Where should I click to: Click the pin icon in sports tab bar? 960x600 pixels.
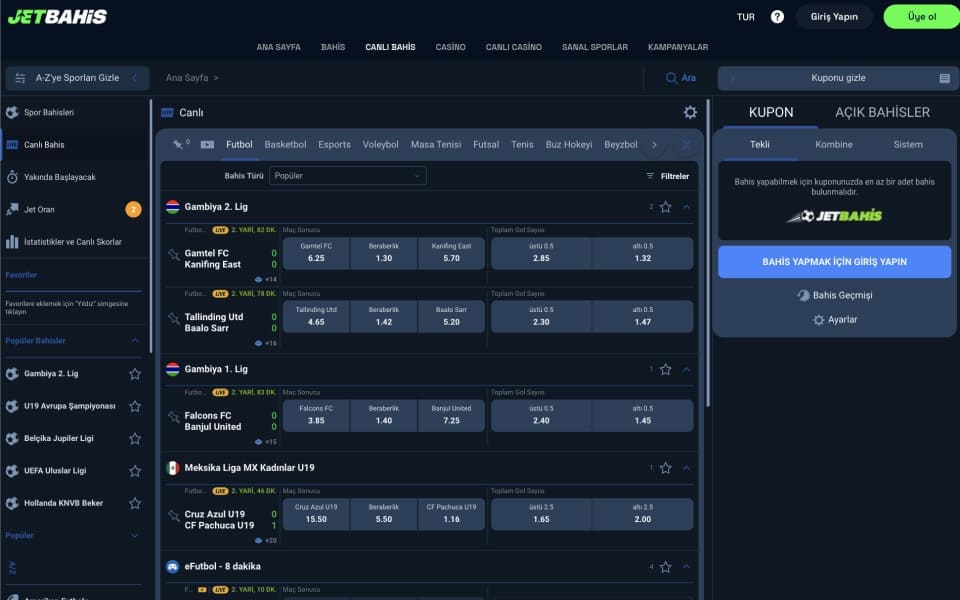[x=178, y=144]
